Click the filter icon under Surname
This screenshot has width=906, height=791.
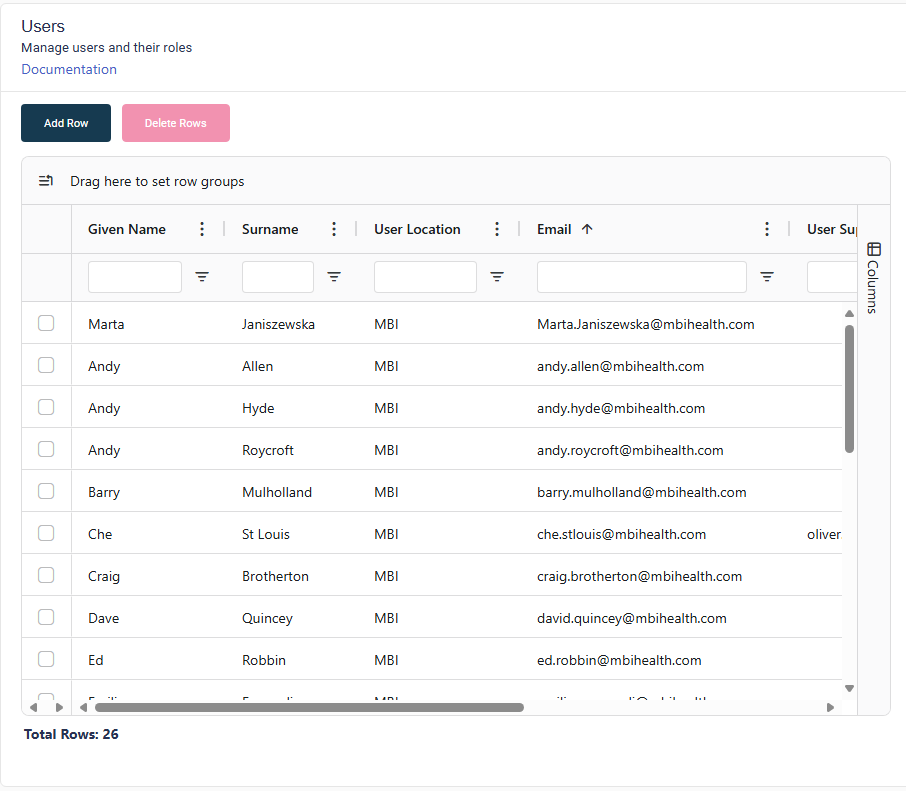[334, 277]
